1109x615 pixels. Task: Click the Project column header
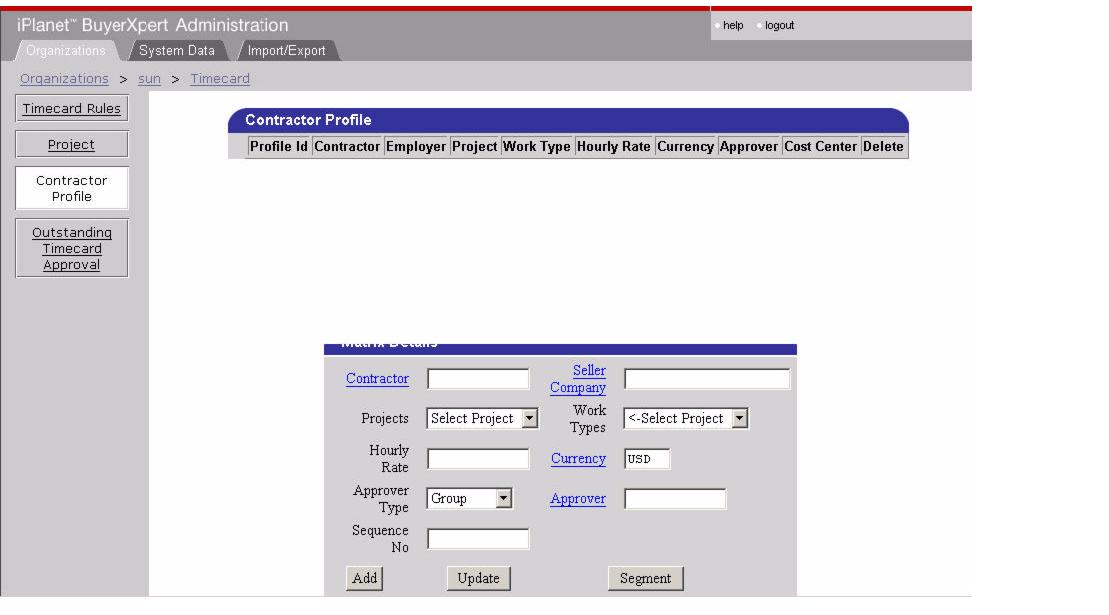(x=475, y=146)
